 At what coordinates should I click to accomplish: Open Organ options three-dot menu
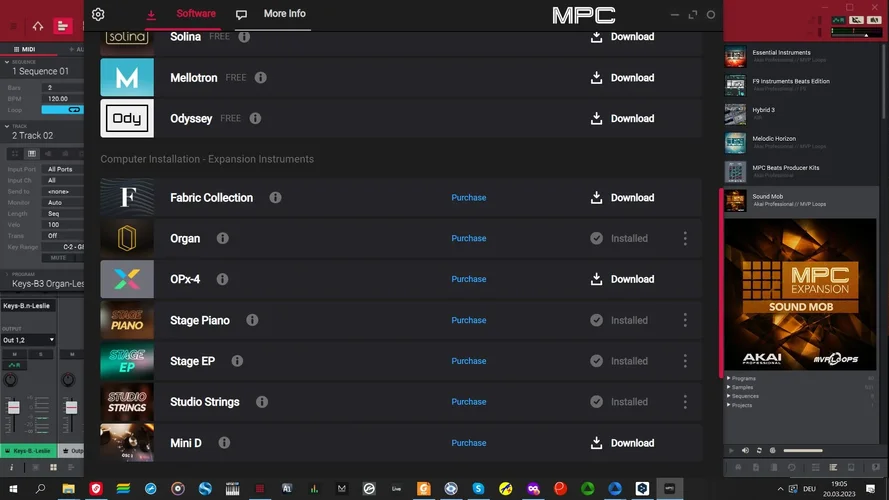[x=685, y=239]
